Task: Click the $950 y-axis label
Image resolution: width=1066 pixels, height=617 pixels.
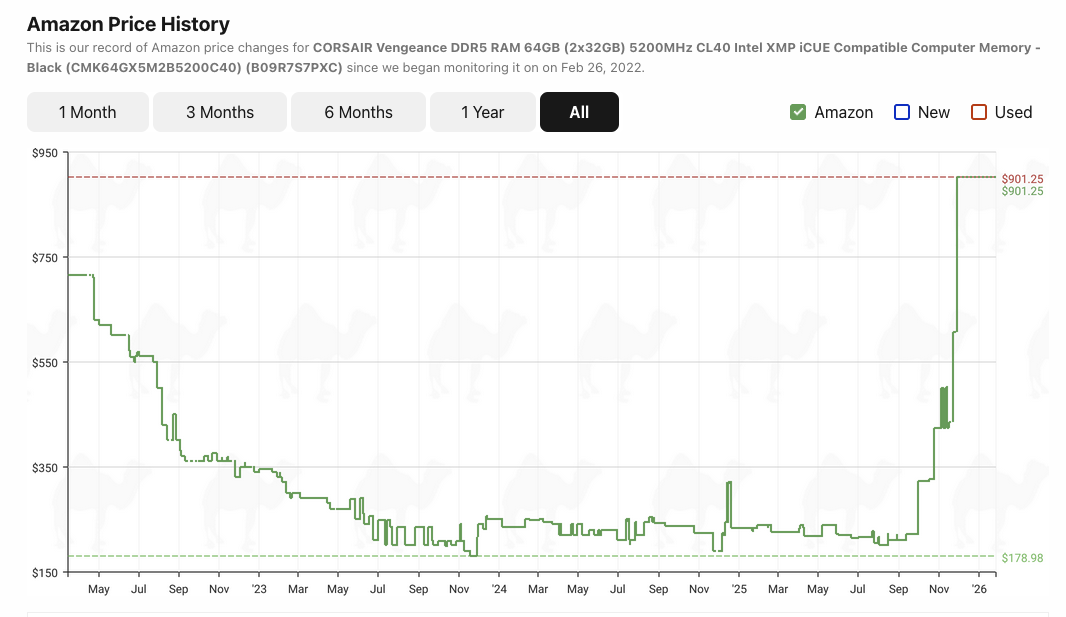Action: [x=45, y=153]
